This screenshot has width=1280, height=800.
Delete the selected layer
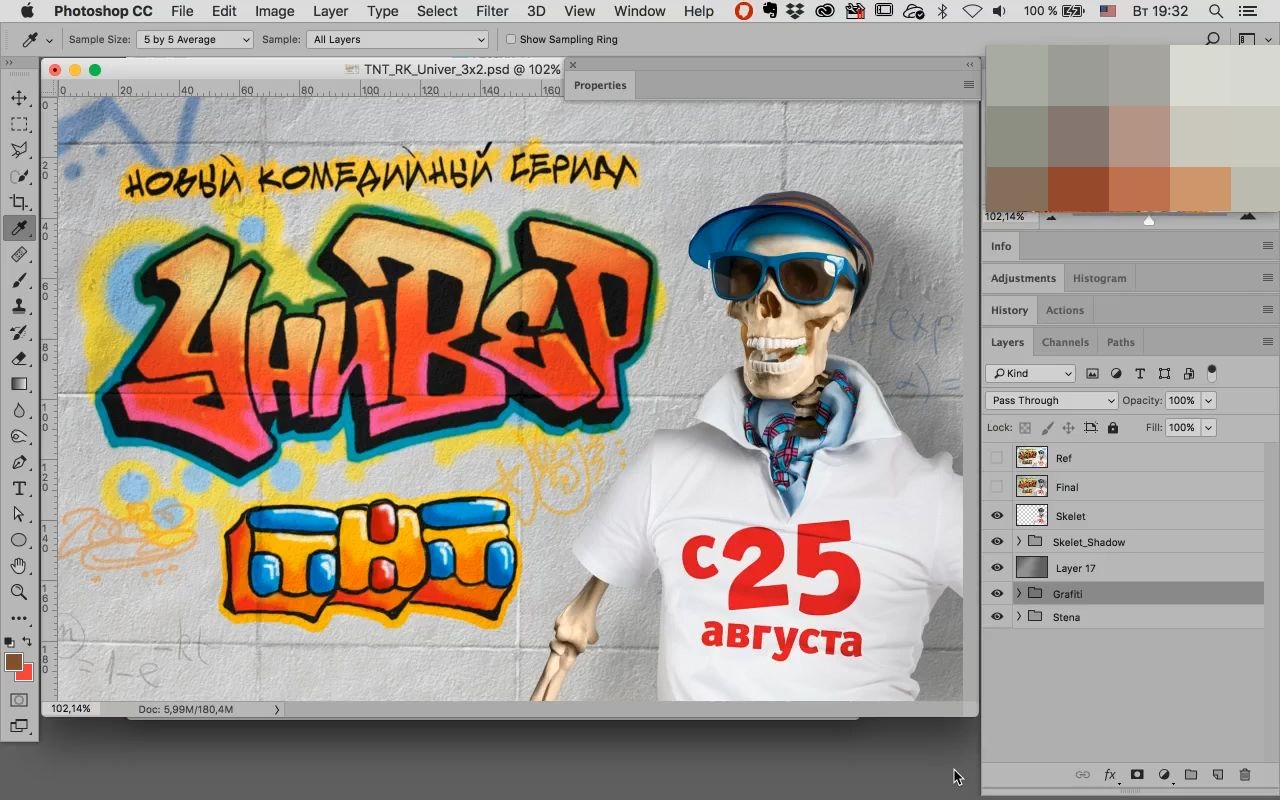[1245, 775]
